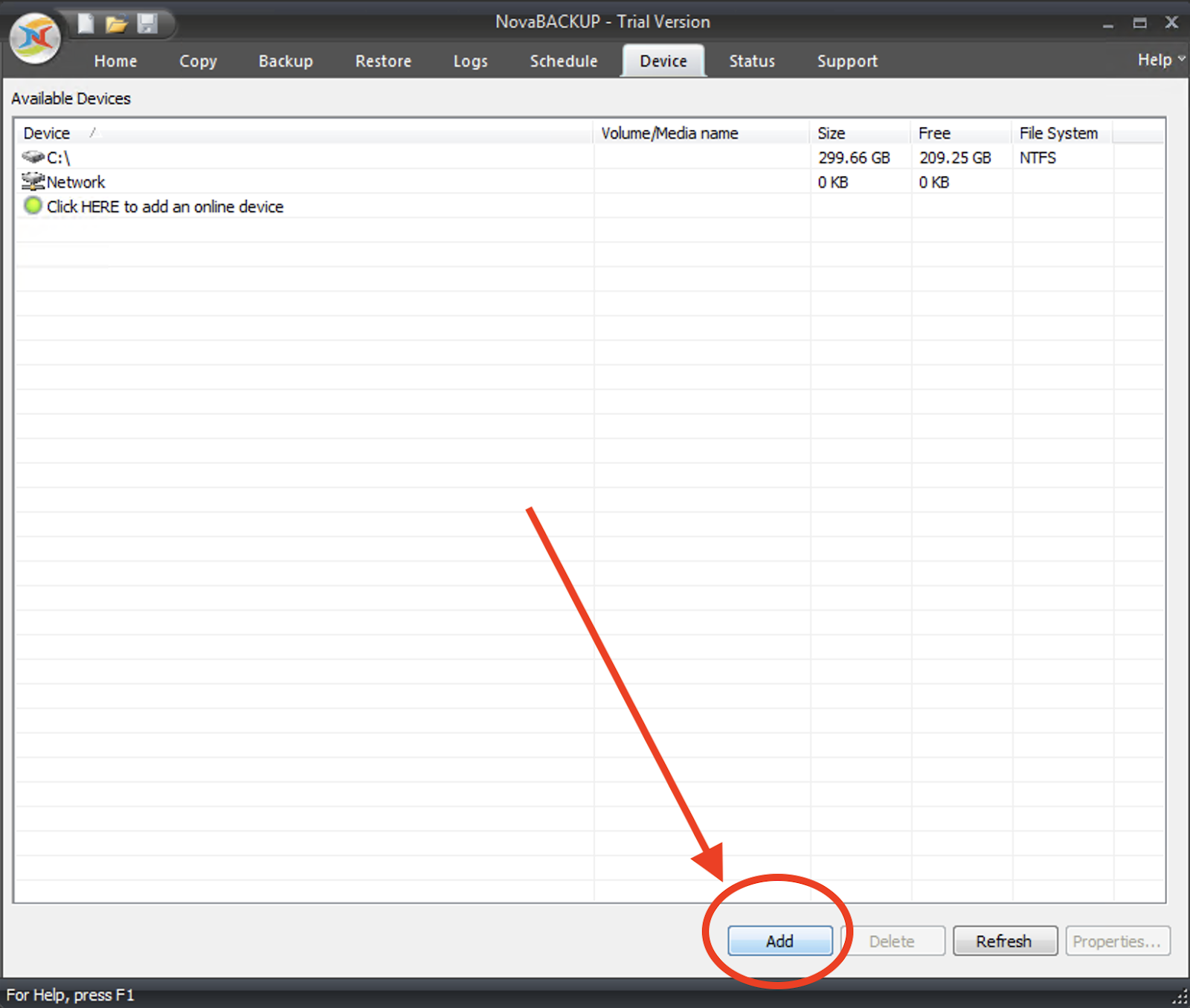Click the Delete button
1190x1008 pixels.
[x=892, y=941]
